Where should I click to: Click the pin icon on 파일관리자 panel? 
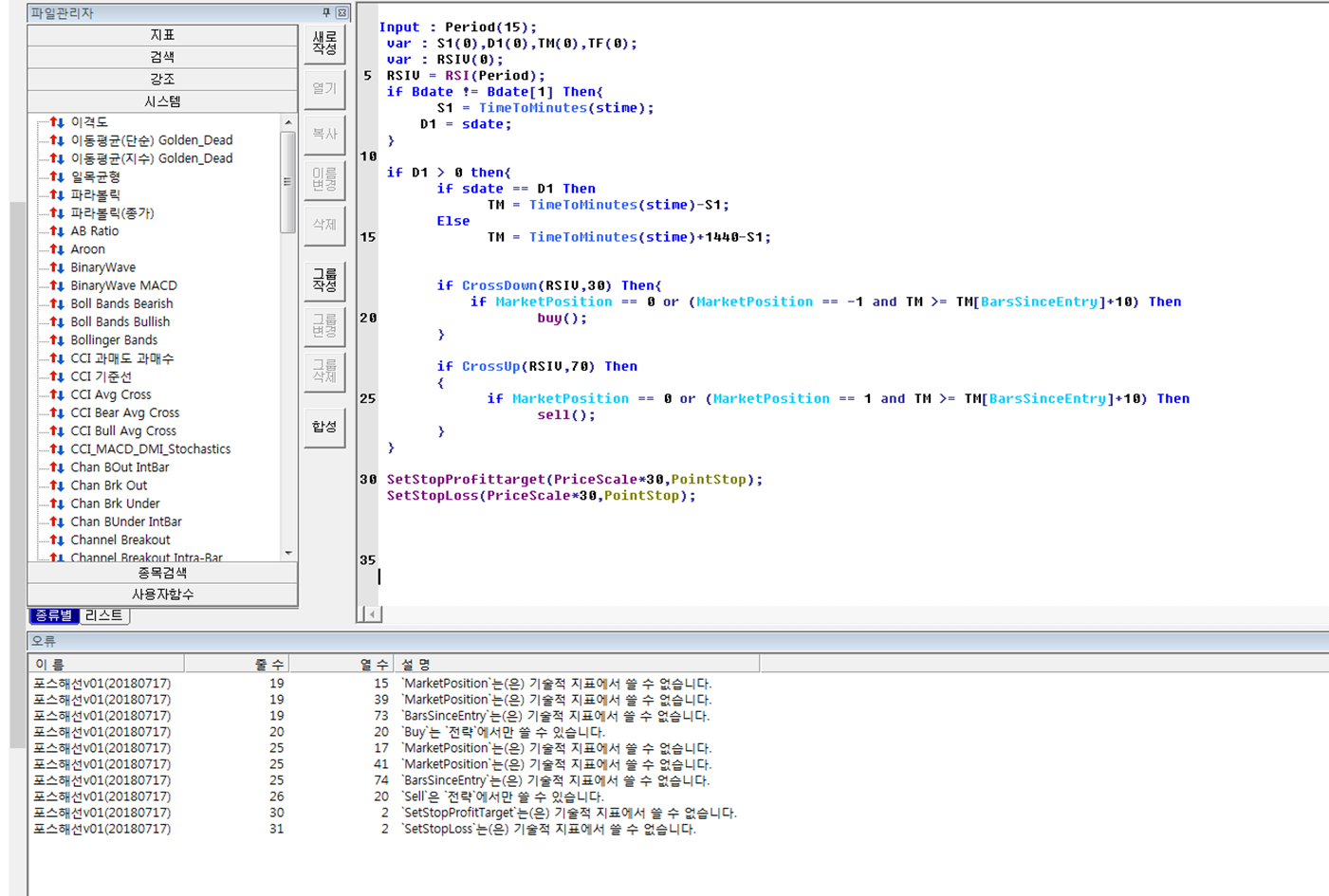[326, 12]
